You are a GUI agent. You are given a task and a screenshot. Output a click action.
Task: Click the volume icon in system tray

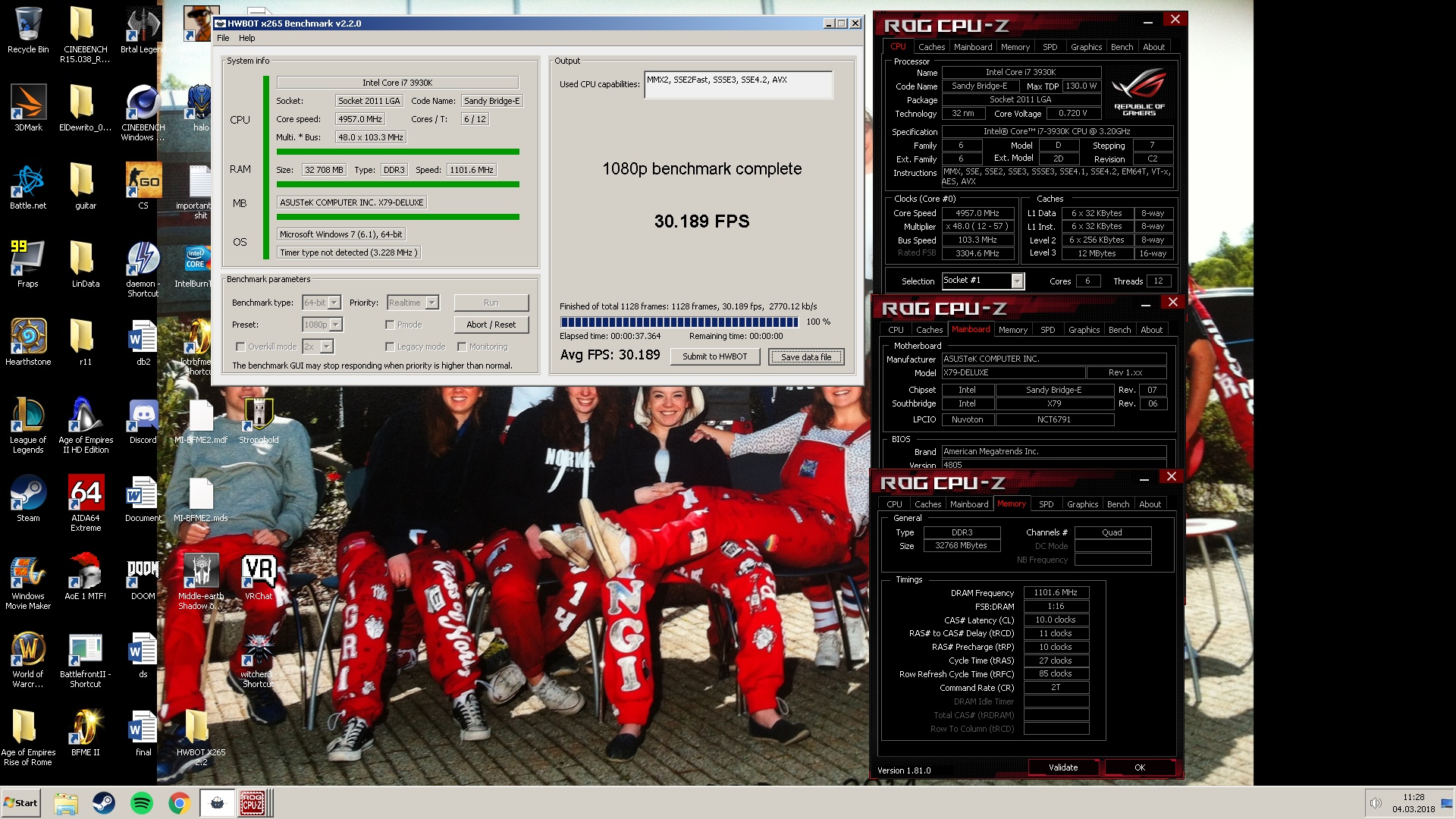click(x=1376, y=803)
